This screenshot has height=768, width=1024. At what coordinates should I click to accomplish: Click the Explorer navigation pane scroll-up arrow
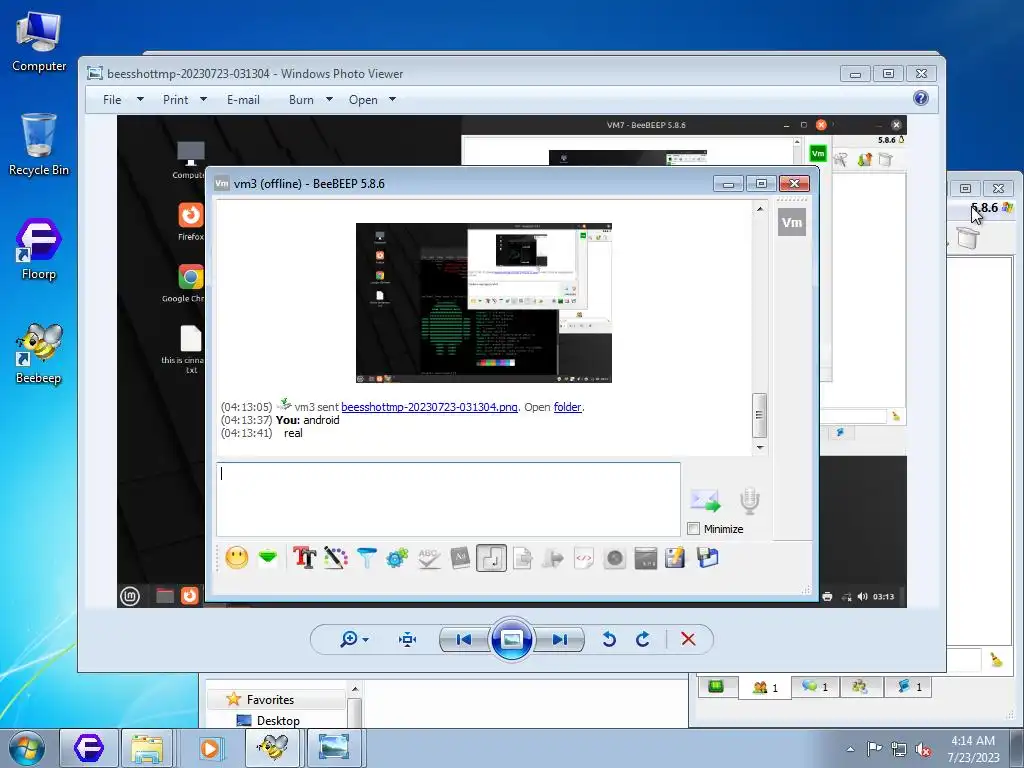click(x=355, y=689)
